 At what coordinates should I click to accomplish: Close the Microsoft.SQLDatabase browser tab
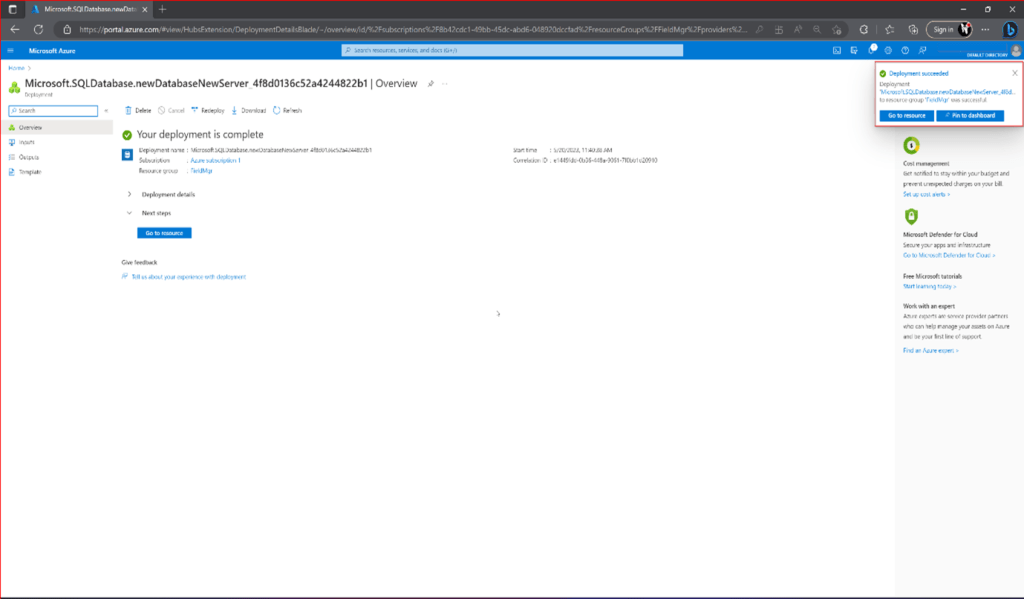145,9
